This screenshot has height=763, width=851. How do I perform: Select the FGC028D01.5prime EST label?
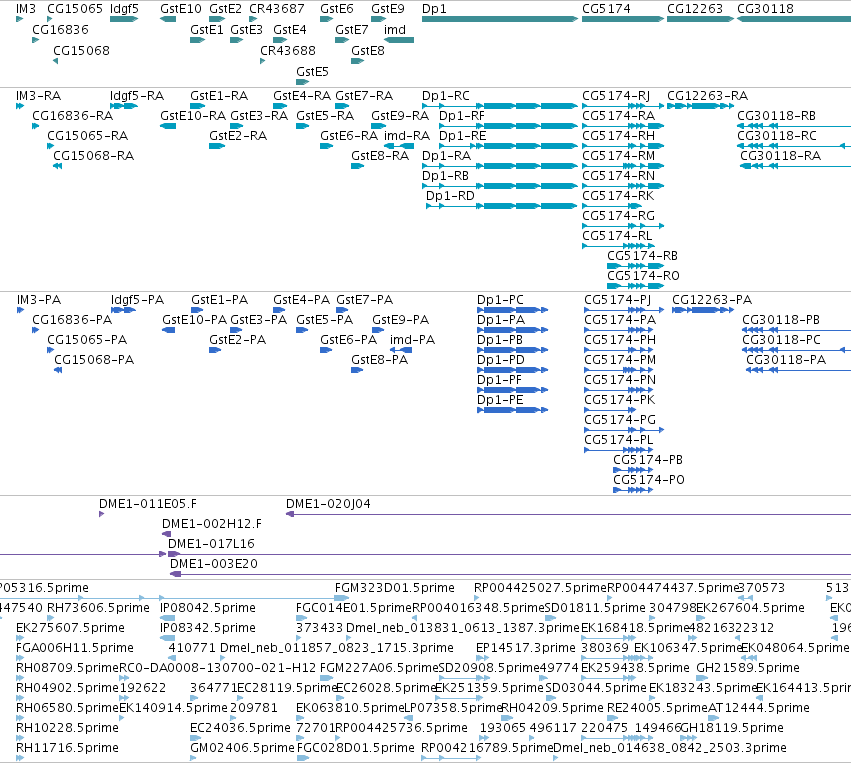(355, 748)
